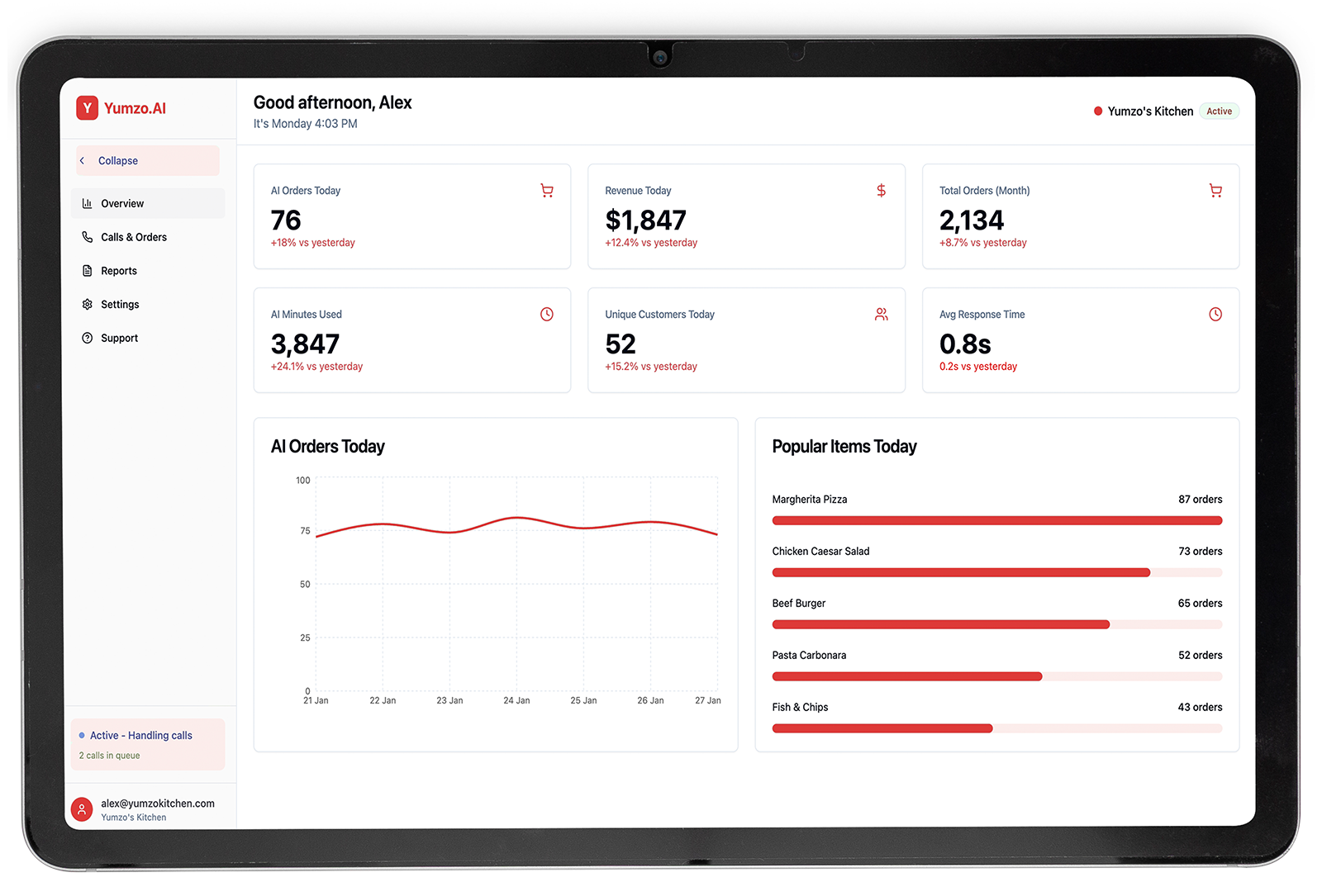This screenshot has height=896, width=1322.
Task: Click the cart icon on AI Orders Today card
Action: (546, 191)
